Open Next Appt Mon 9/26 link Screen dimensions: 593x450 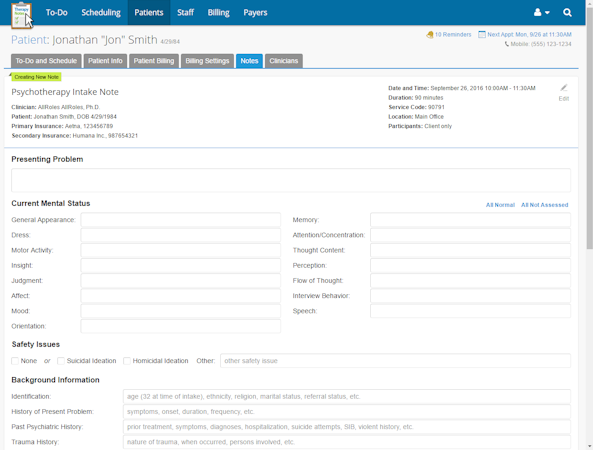click(529, 34)
